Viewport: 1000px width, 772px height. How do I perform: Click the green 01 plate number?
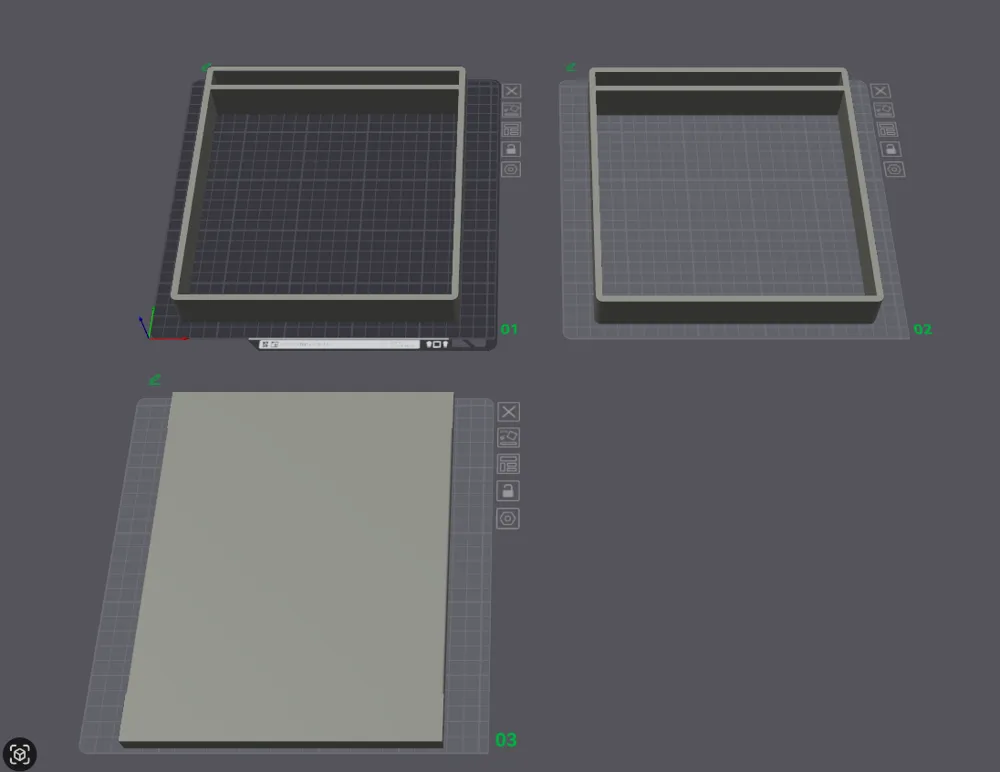[x=509, y=329]
